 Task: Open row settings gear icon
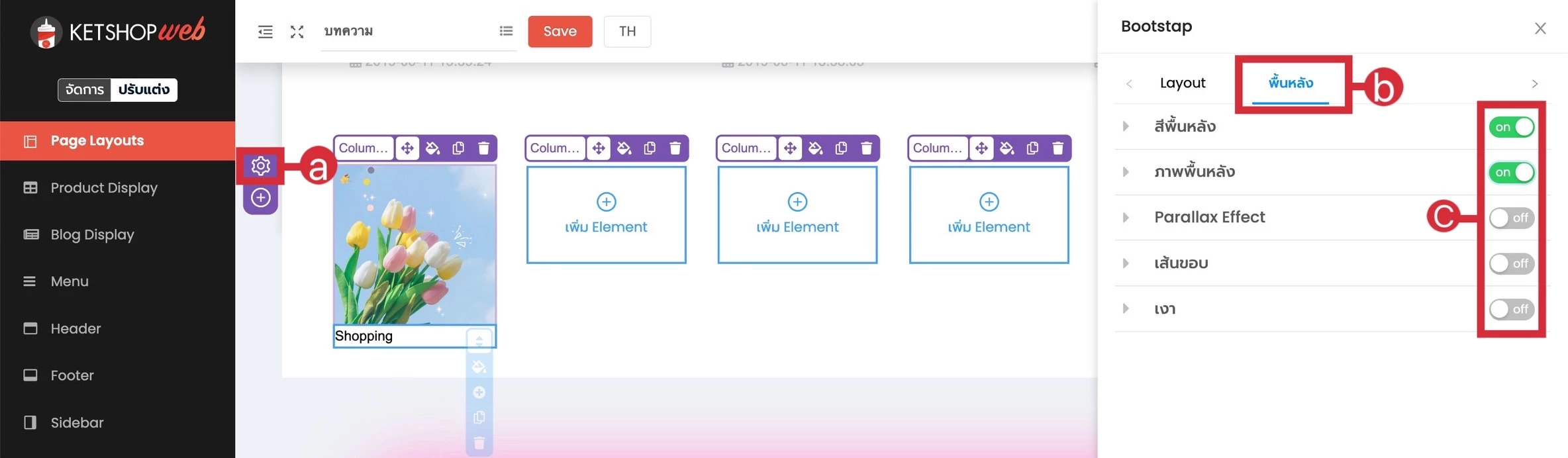(x=260, y=165)
